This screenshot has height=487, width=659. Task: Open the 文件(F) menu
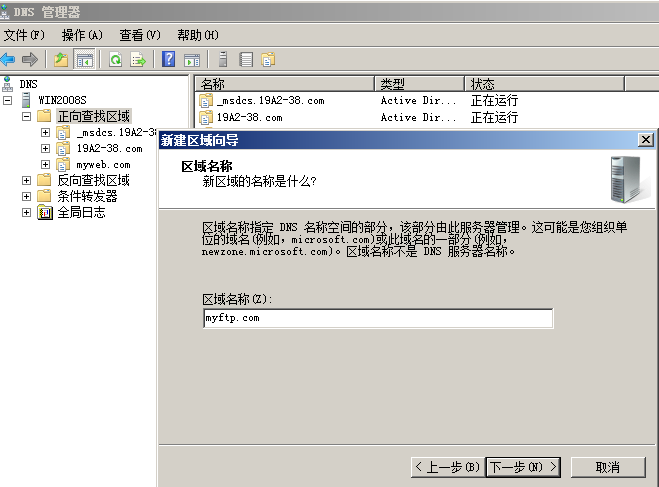point(24,35)
